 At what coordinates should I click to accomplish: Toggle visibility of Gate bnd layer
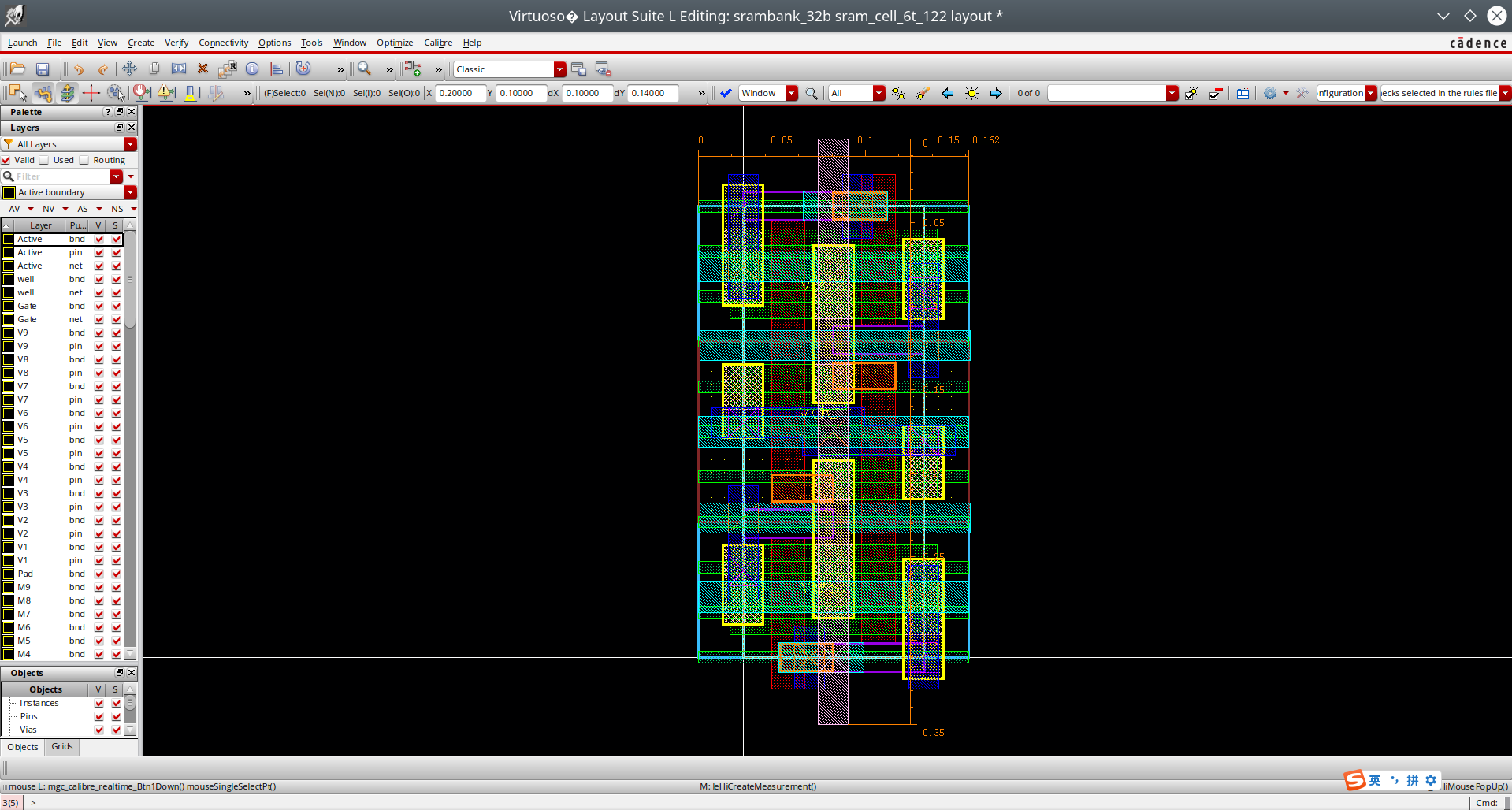coord(99,306)
